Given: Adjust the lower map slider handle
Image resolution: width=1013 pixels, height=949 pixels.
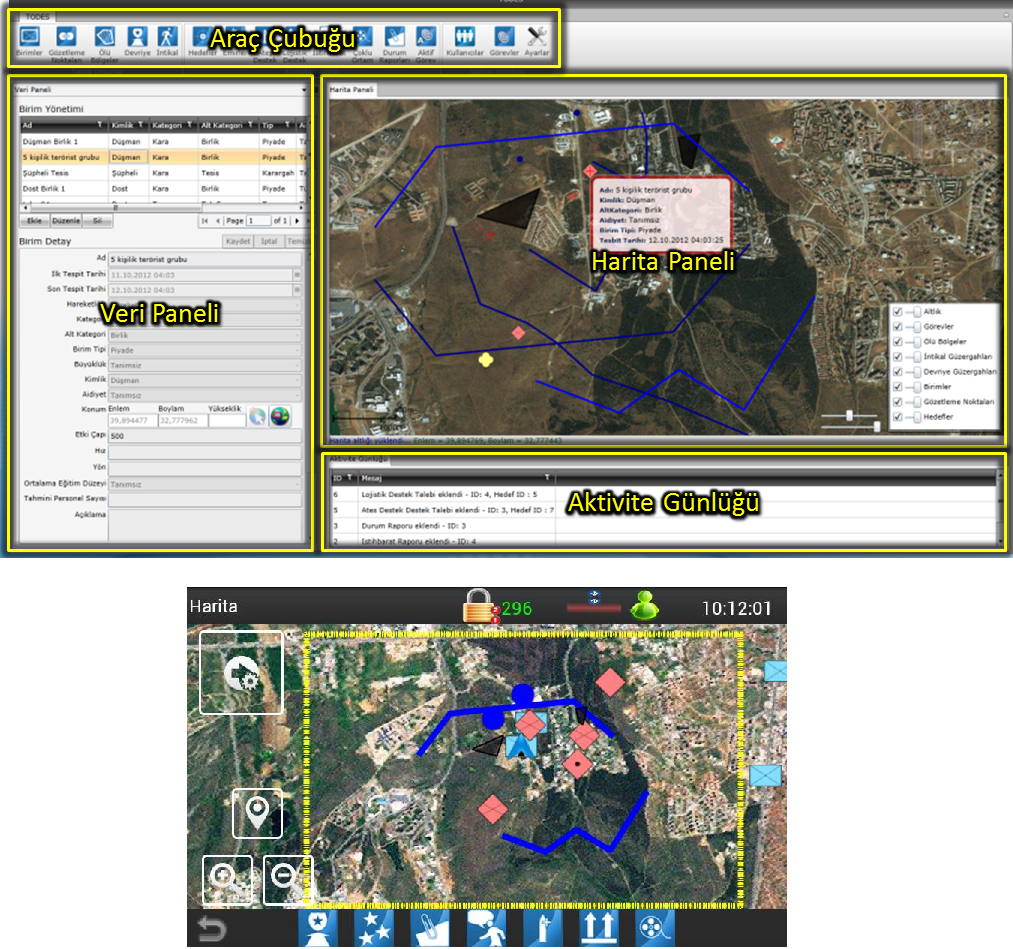Looking at the screenshot, I should (877, 426).
